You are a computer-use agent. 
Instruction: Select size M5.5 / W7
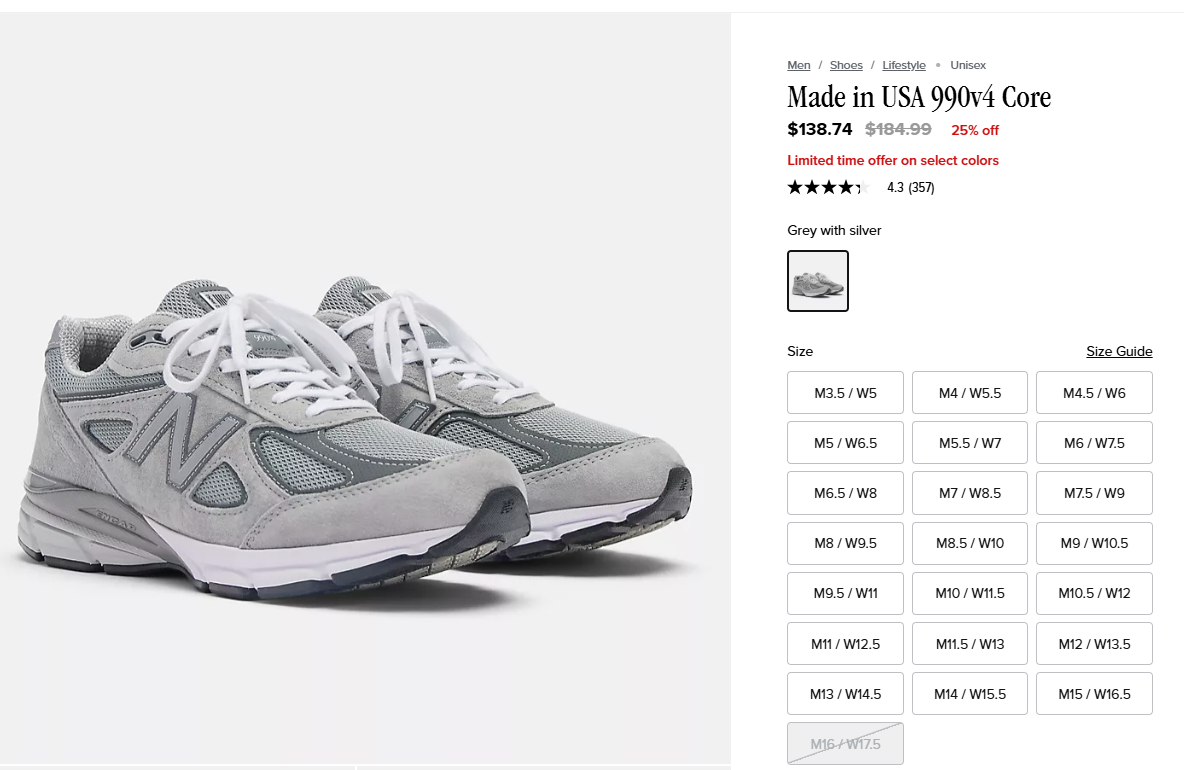[x=970, y=442]
